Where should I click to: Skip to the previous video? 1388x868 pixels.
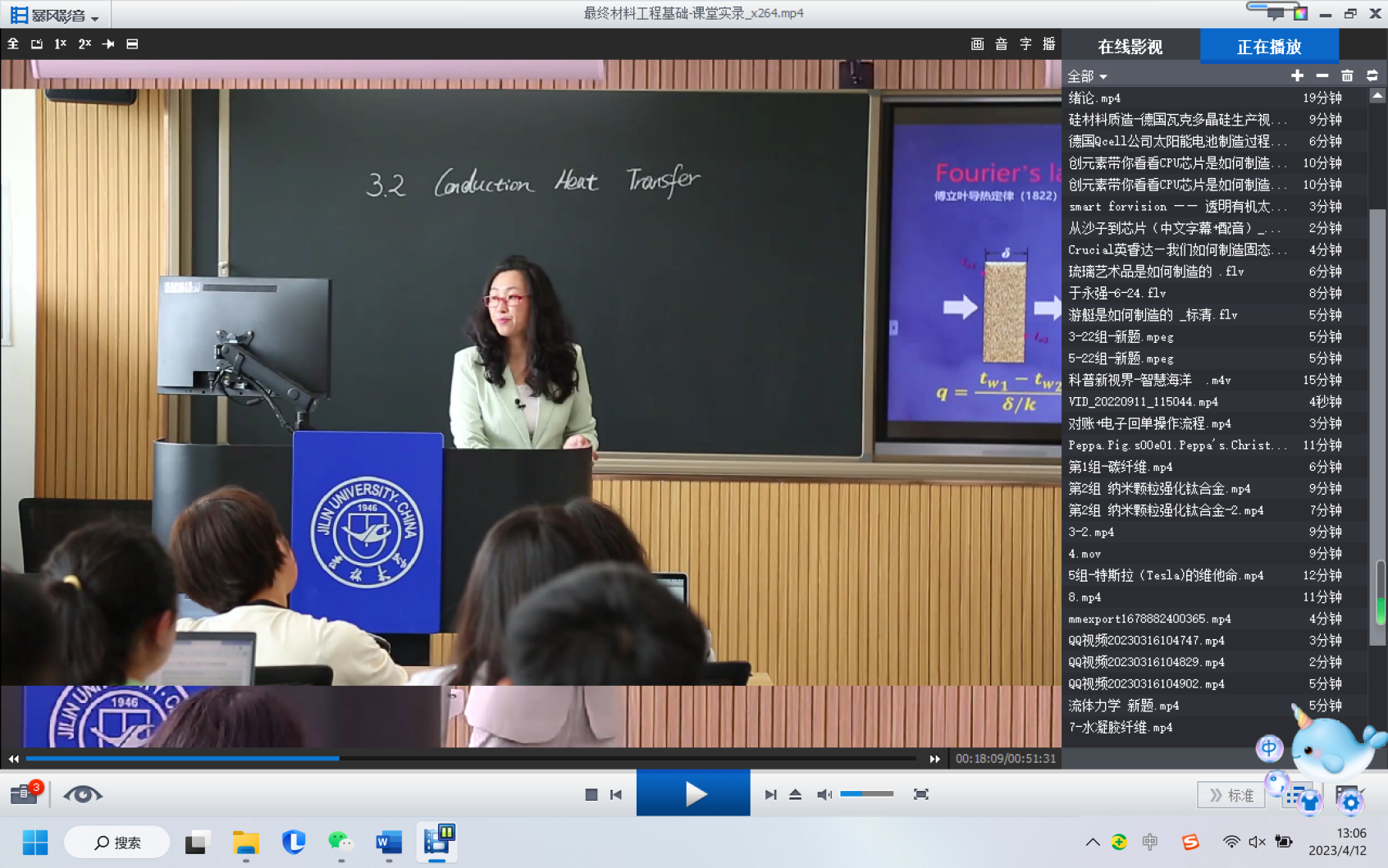click(616, 794)
